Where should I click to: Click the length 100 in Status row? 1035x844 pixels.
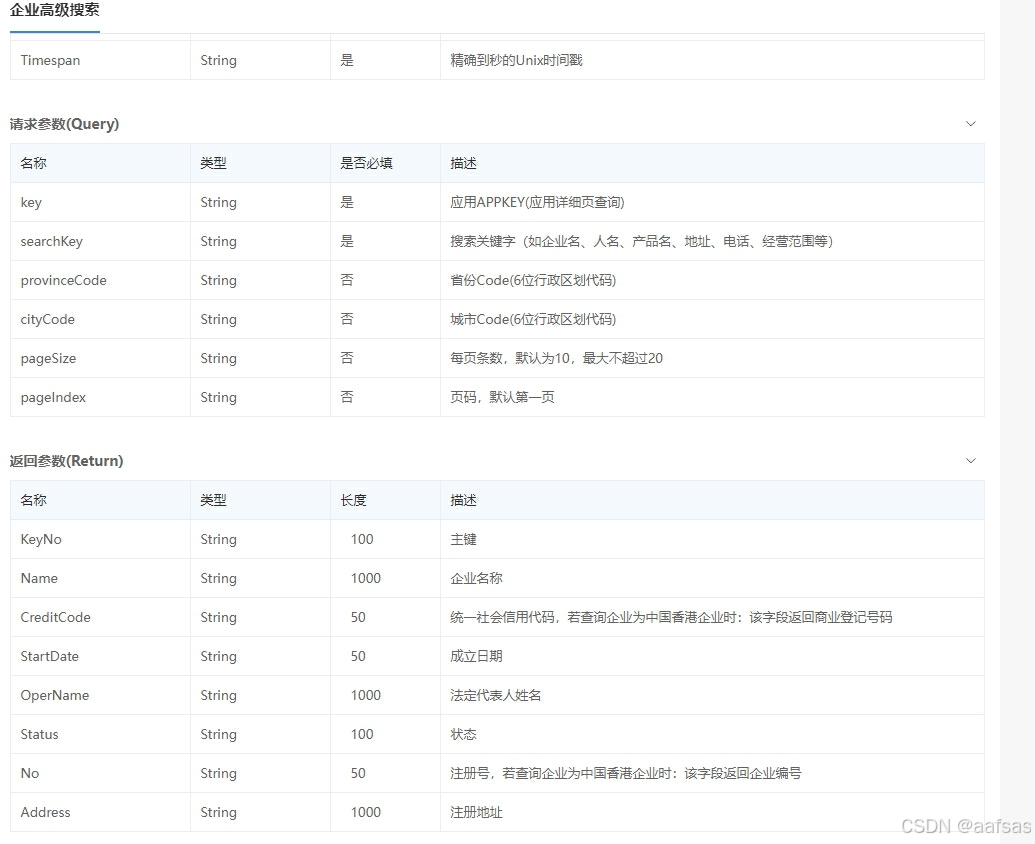tap(362, 734)
